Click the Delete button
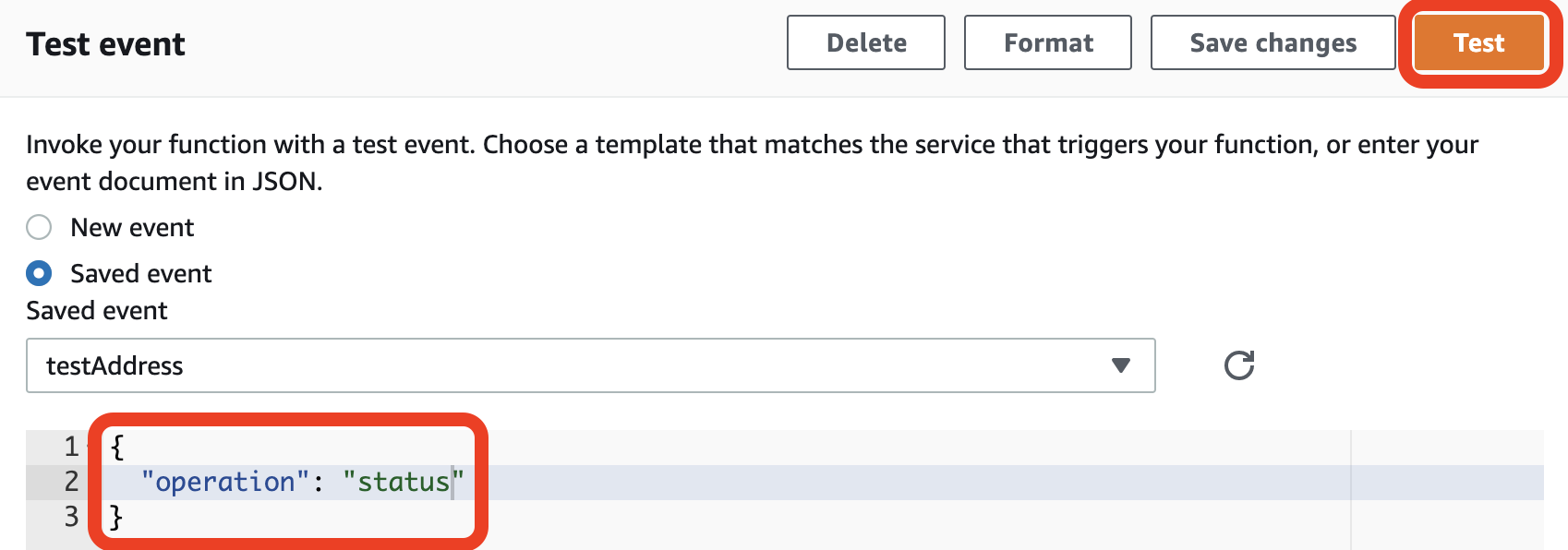The height and width of the screenshot is (550, 1568). point(866,42)
